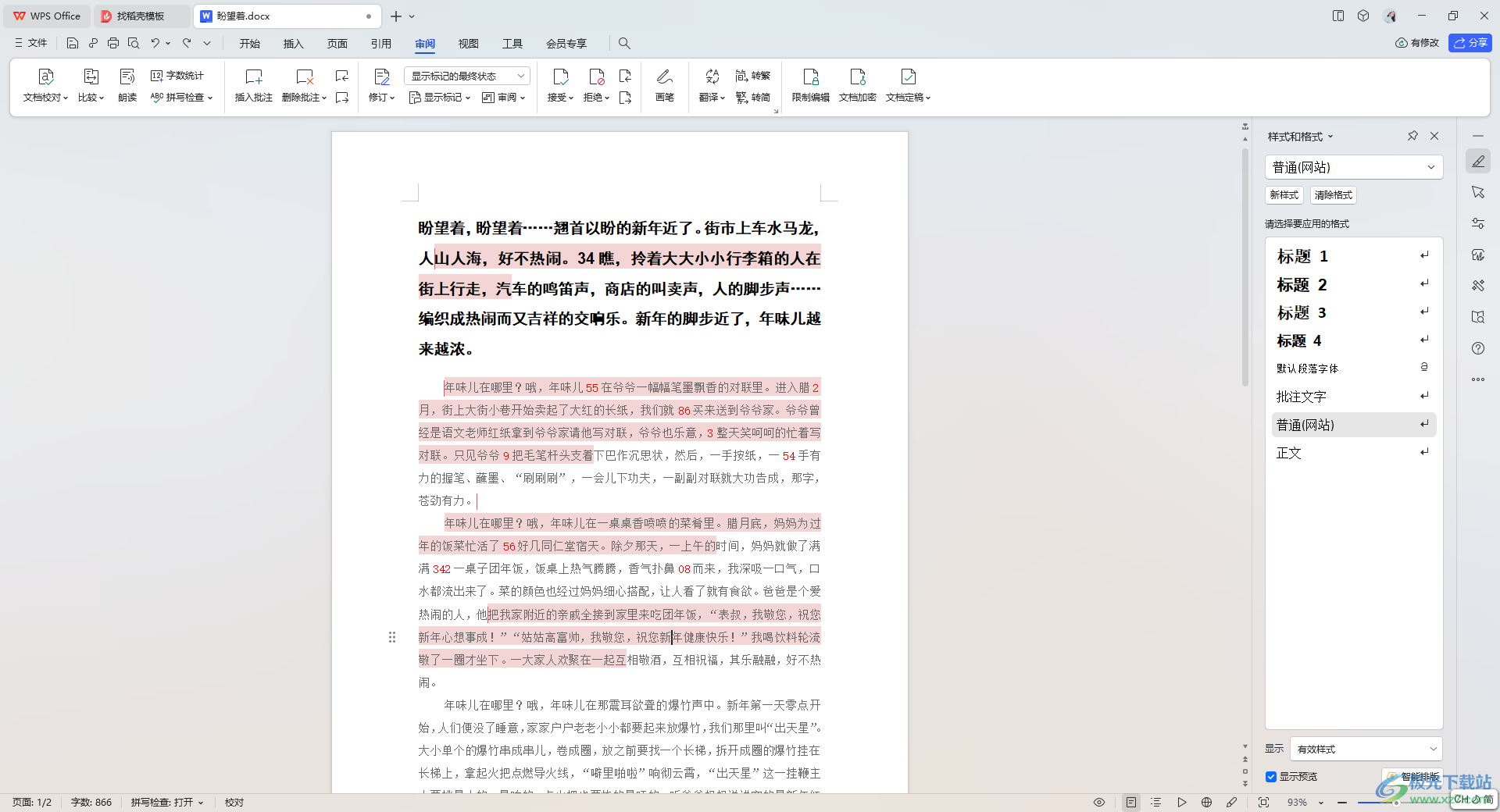The image size is (1500, 812).
Task: Switch to the References (引用) tab
Action: click(381, 44)
